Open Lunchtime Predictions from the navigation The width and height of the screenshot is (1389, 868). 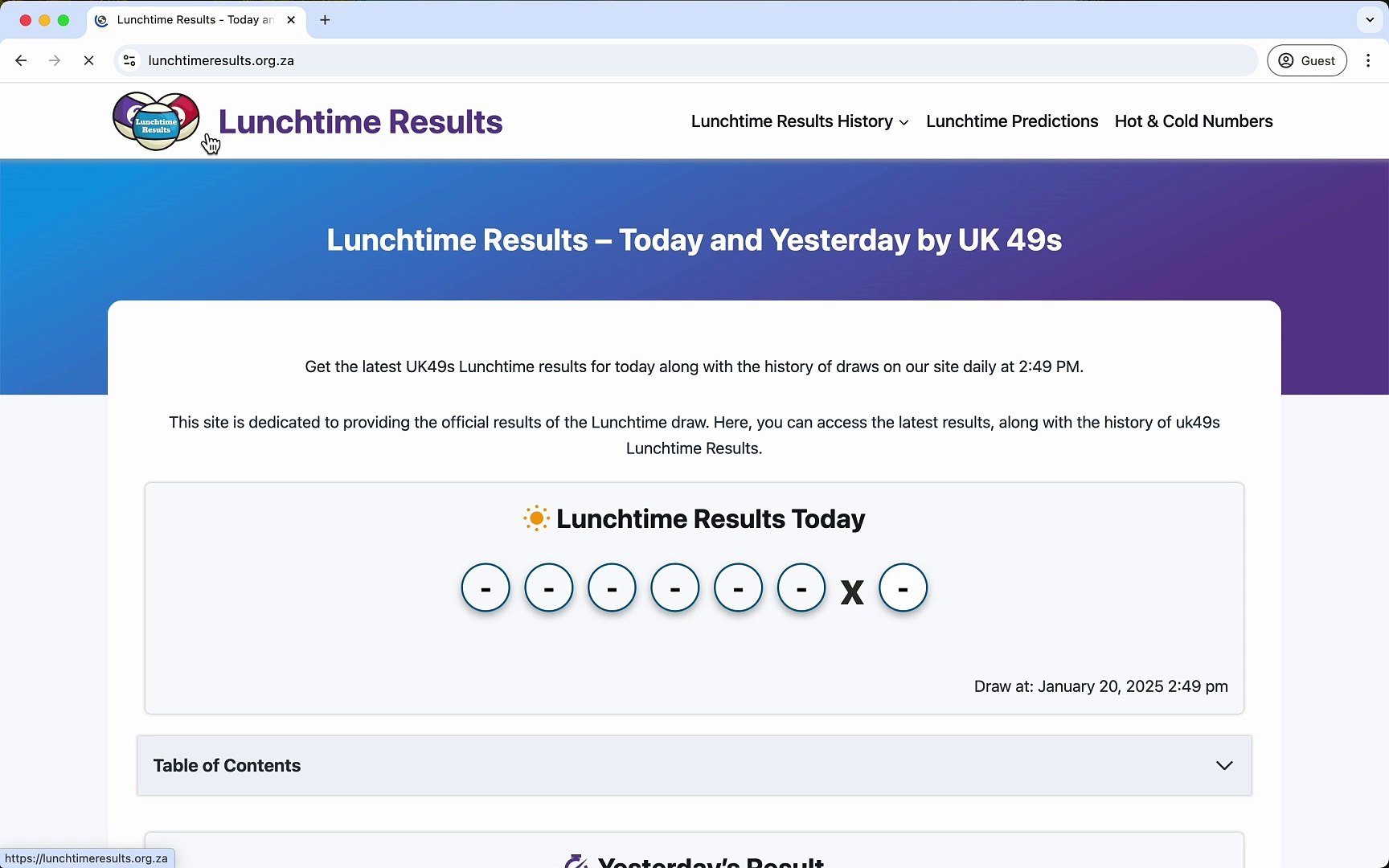pos(1012,121)
